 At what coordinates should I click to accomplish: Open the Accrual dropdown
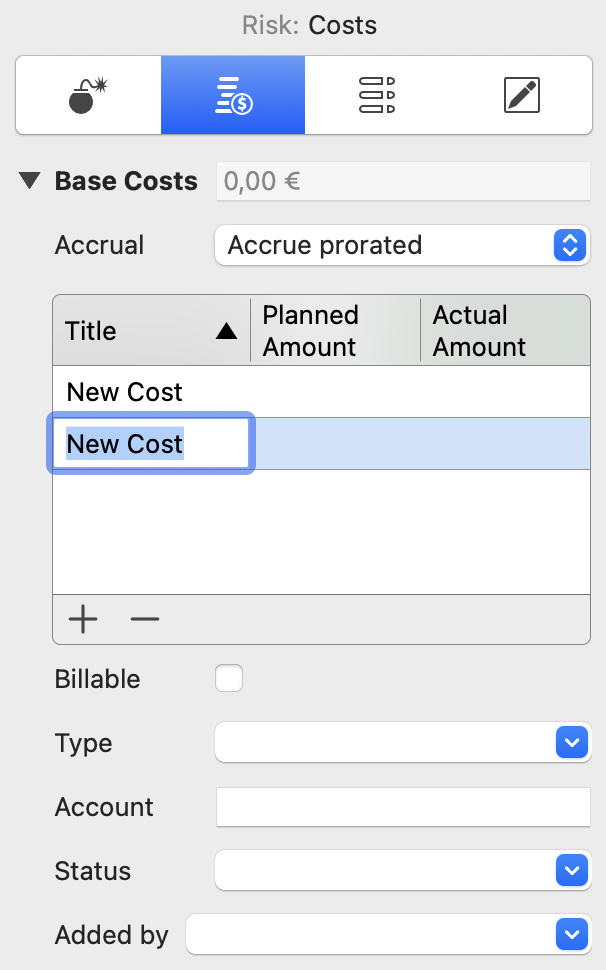point(569,245)
